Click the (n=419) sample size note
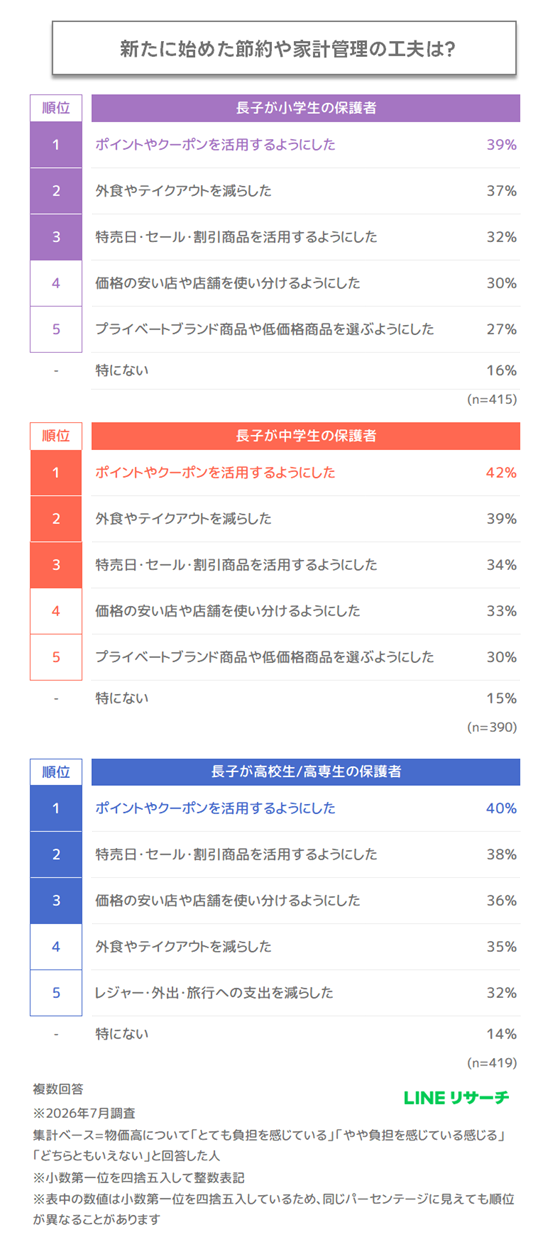The height and width of the screenshot is (1237, 560). pos(492,1063)
